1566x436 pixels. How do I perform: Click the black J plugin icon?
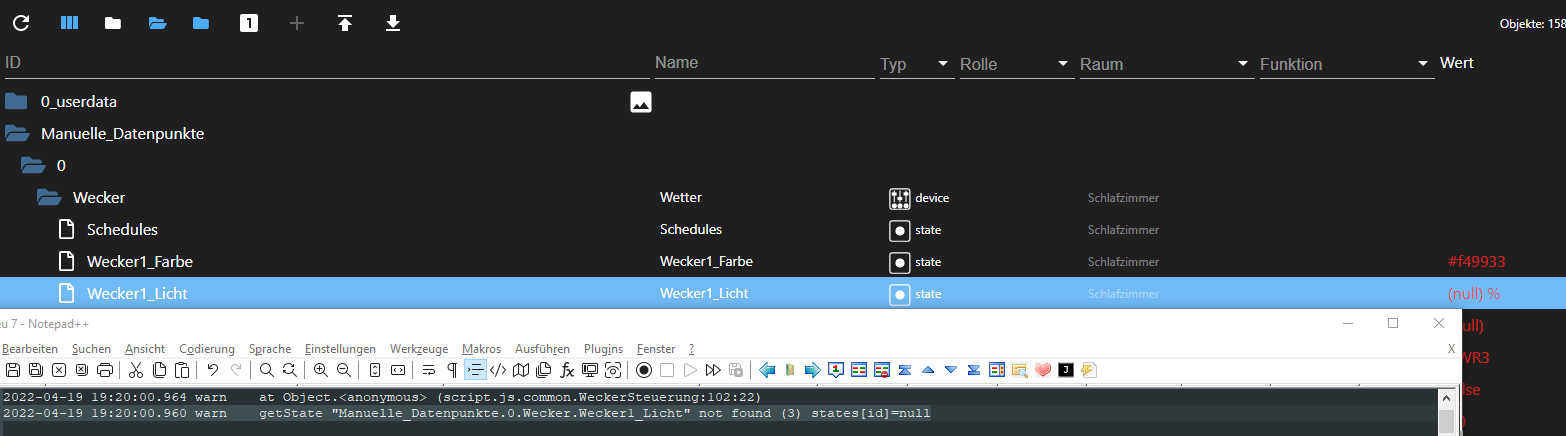[1066, 370]
